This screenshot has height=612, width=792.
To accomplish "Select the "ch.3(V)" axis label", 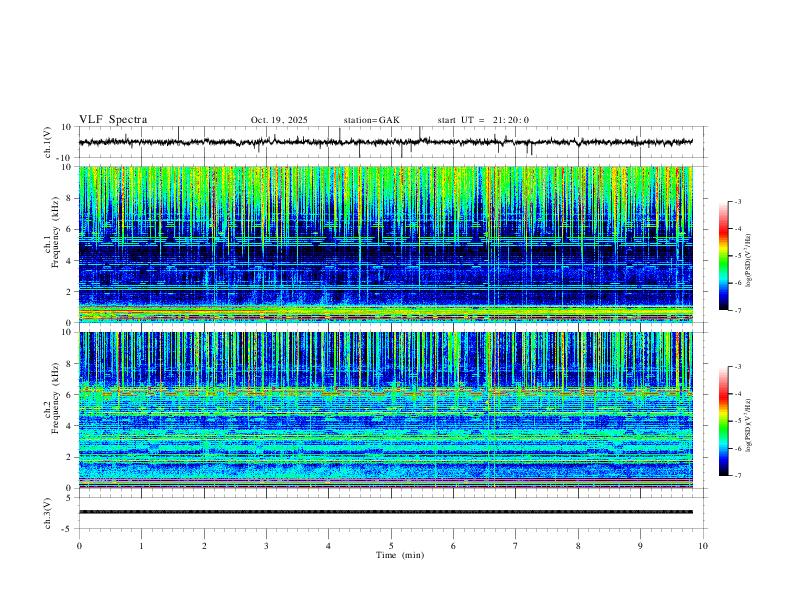I will (48, 513).
